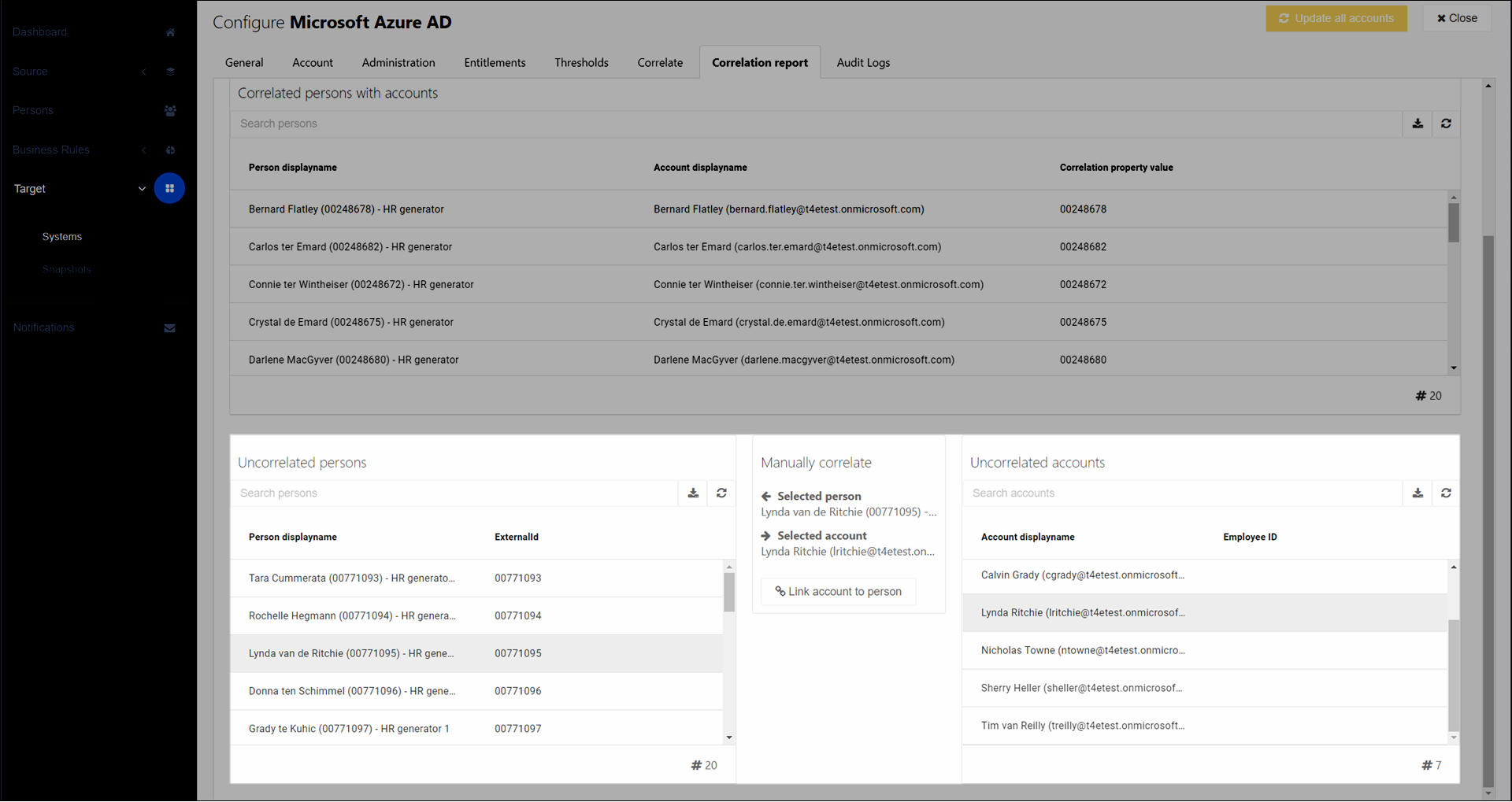
Task: Select Darlene MacGyver correlated row
Action: tap(839, 360)
